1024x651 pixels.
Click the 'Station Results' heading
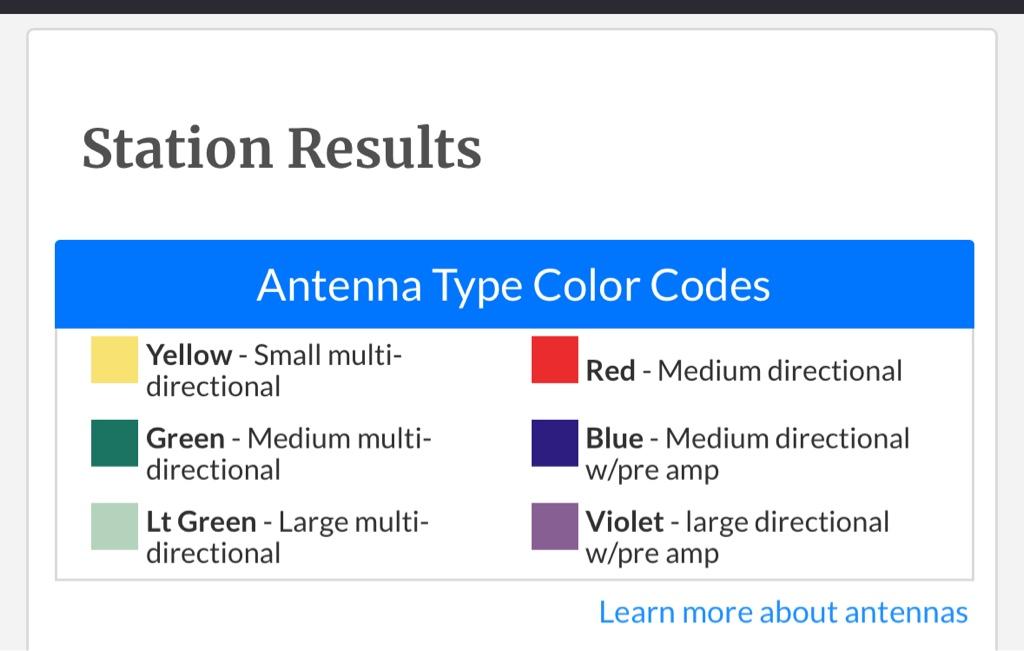[x=281, y=148]
